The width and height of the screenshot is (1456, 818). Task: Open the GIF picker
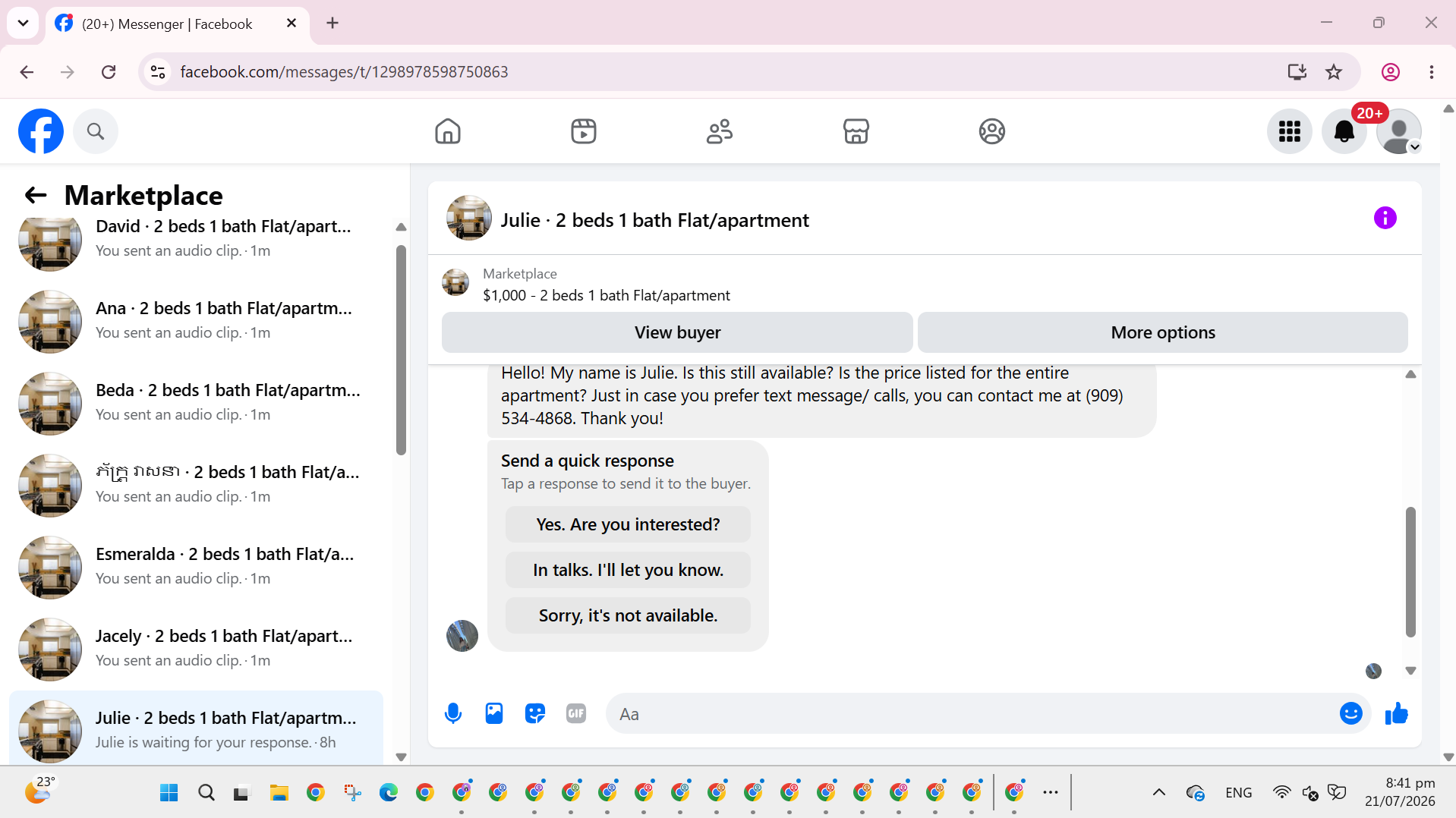(x=576, y=713)
